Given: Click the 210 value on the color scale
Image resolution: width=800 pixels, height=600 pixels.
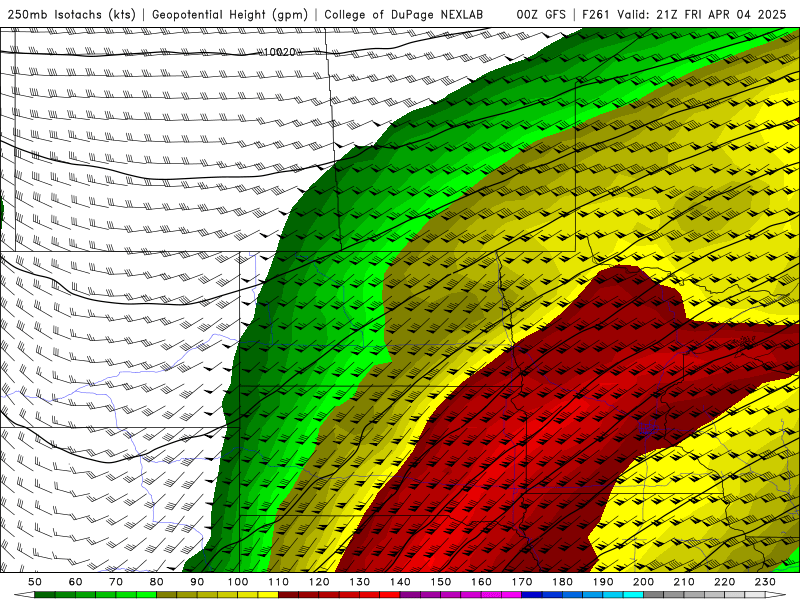Looking at the screenshot, I should point(684,582).
